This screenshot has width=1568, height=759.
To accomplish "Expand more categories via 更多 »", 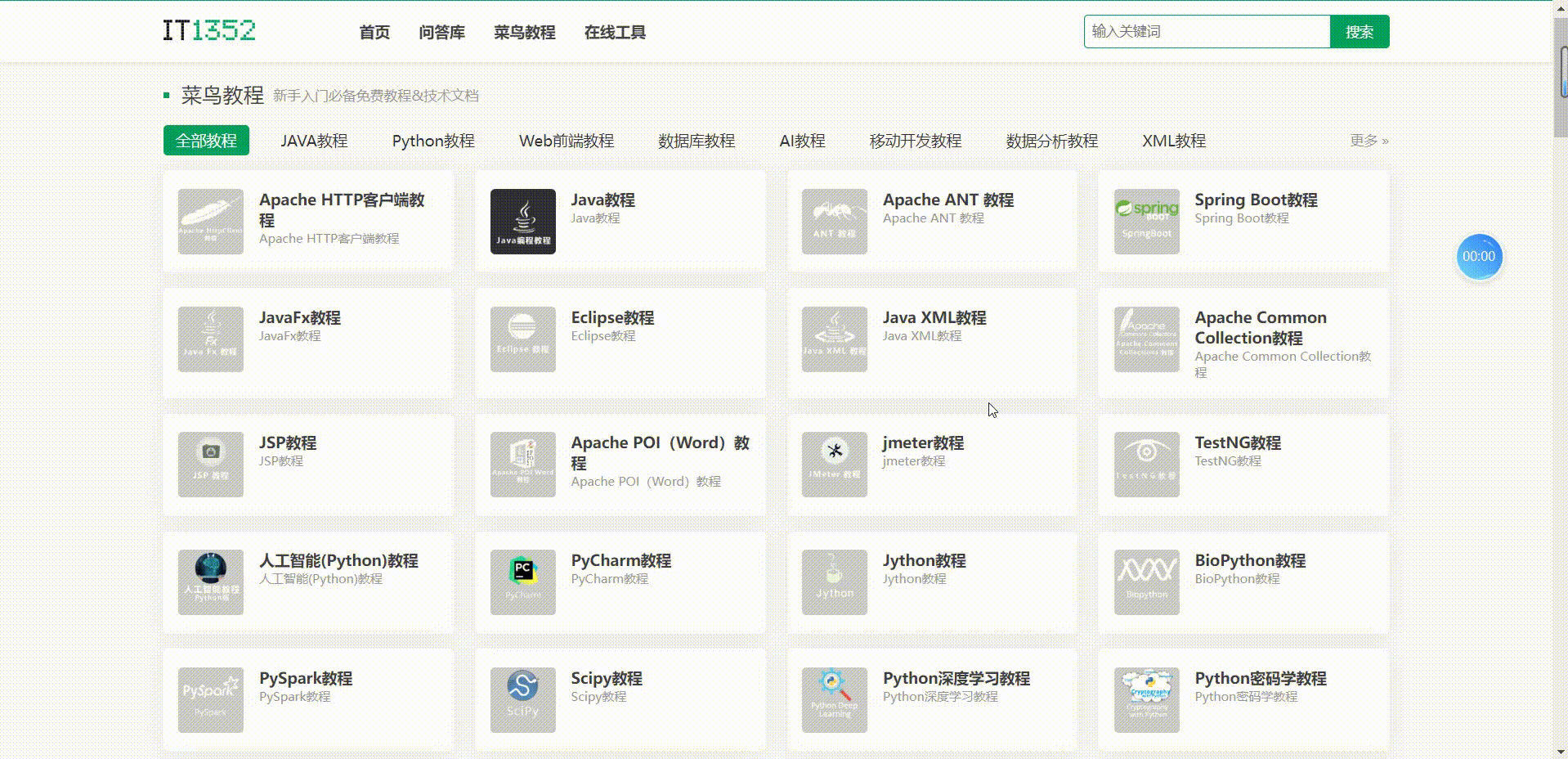I will (x=1369, y=141).
